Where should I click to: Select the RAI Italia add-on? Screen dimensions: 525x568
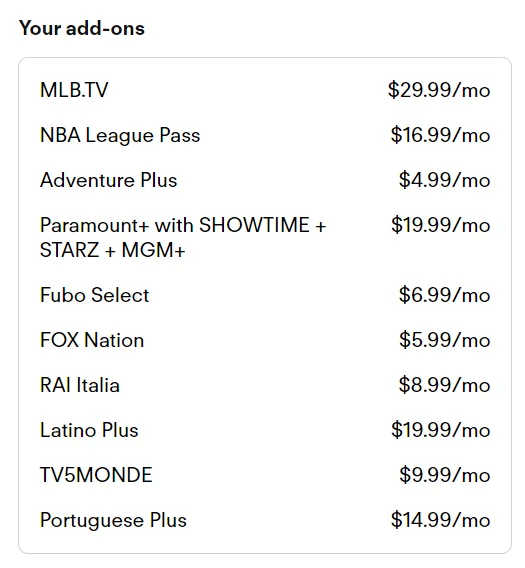(x=80, y=385)
